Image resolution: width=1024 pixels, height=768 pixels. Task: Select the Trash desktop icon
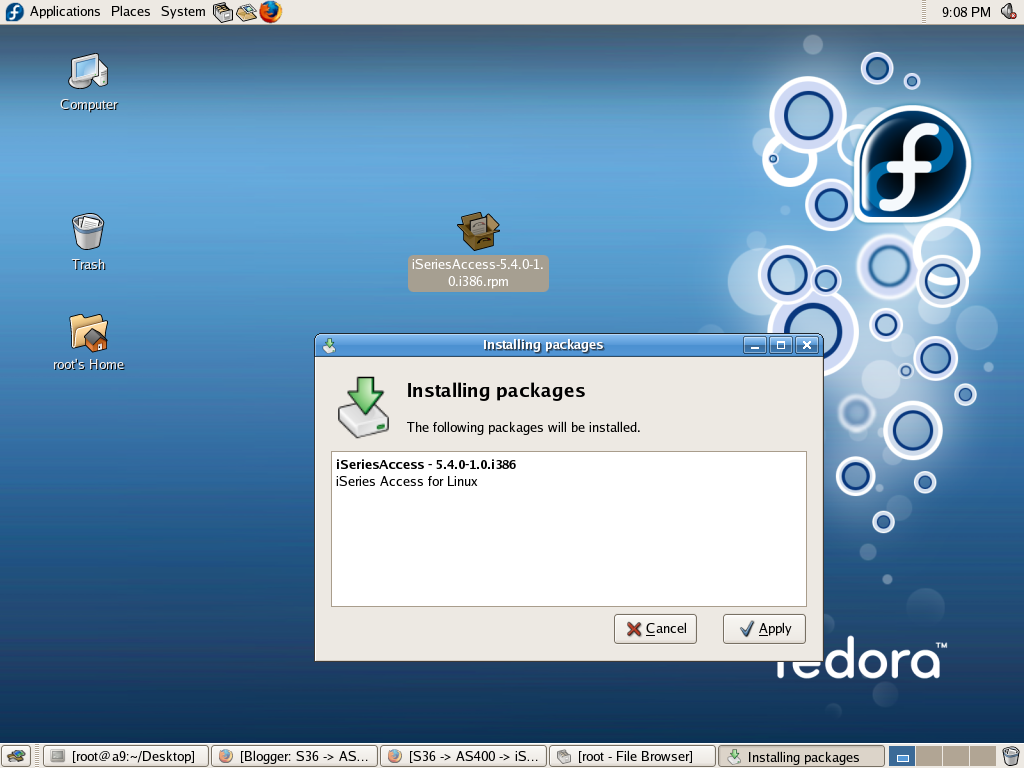click(x=88, y=242)
